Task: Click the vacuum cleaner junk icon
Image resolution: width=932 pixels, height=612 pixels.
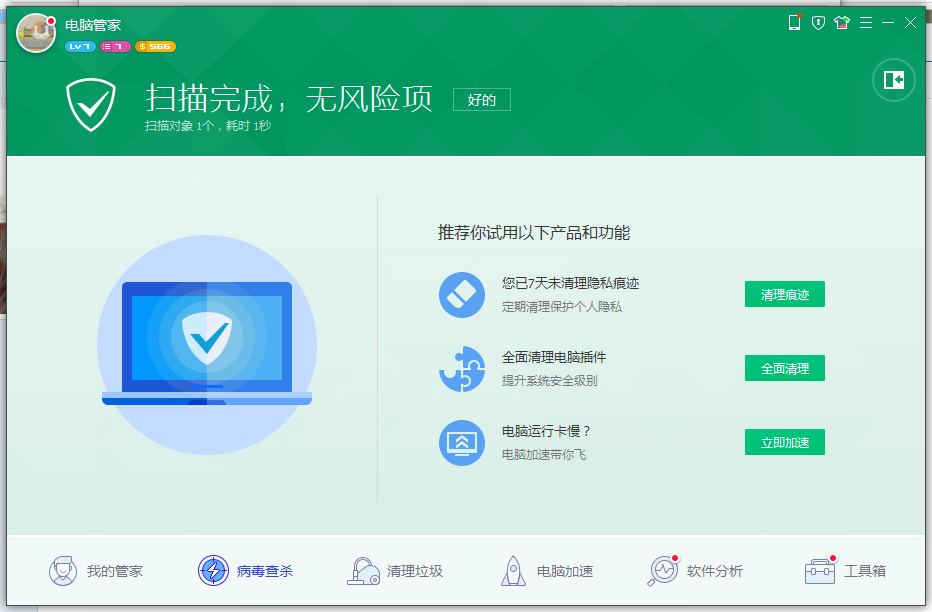Action: (x=363, y=571)
